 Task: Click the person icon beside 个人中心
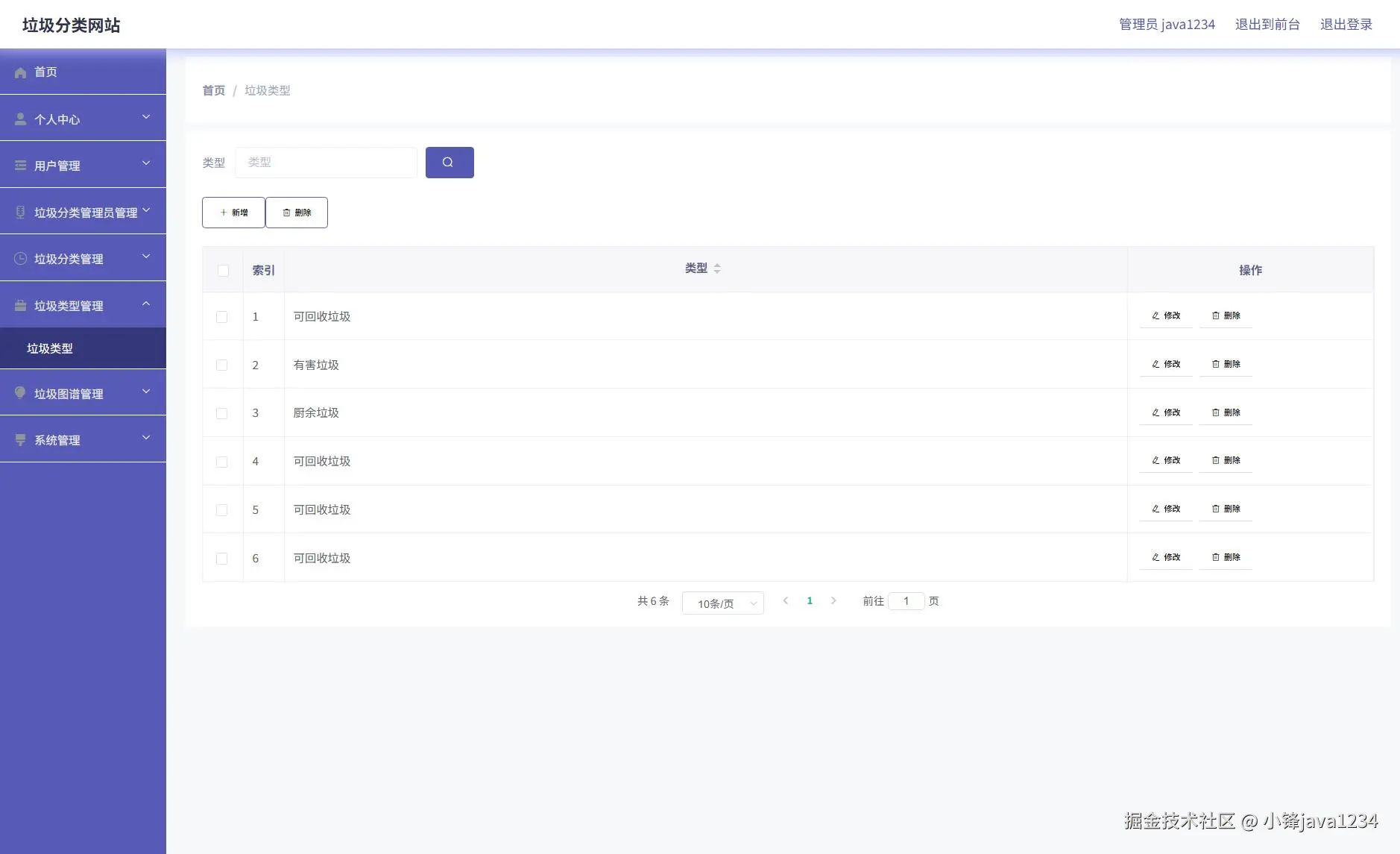[20, 119]
